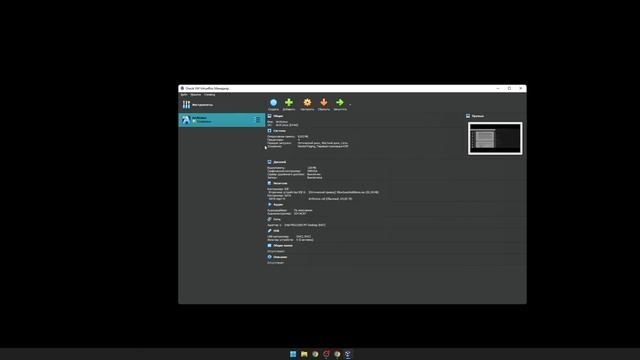Click the USB section header
The height and width of the screenshot is (360, 640).
276,231
